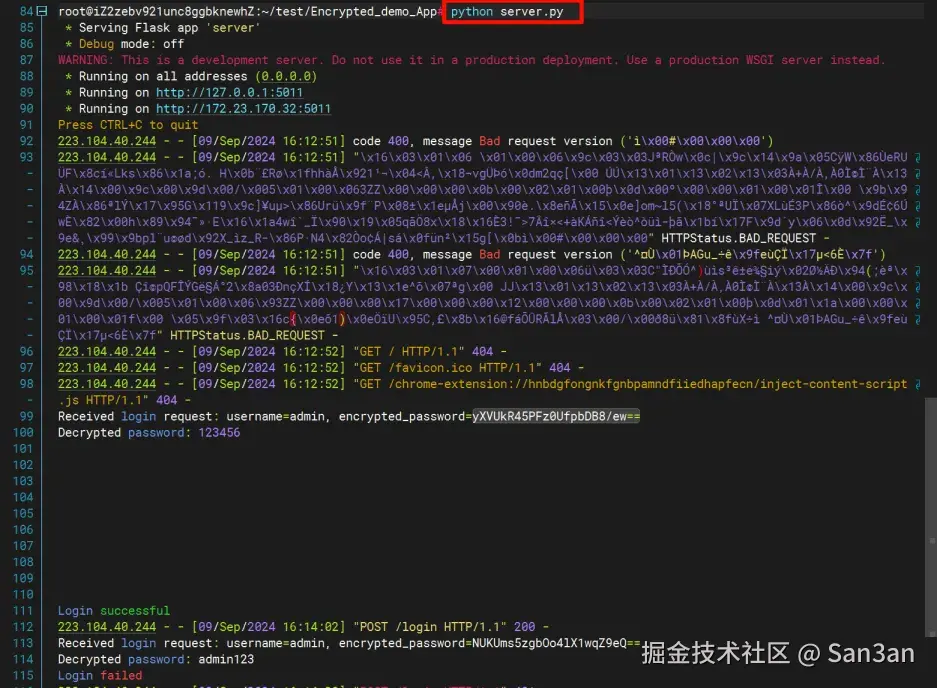
Task: Click the 'python server.py' command text
Action: pos(507,11)
